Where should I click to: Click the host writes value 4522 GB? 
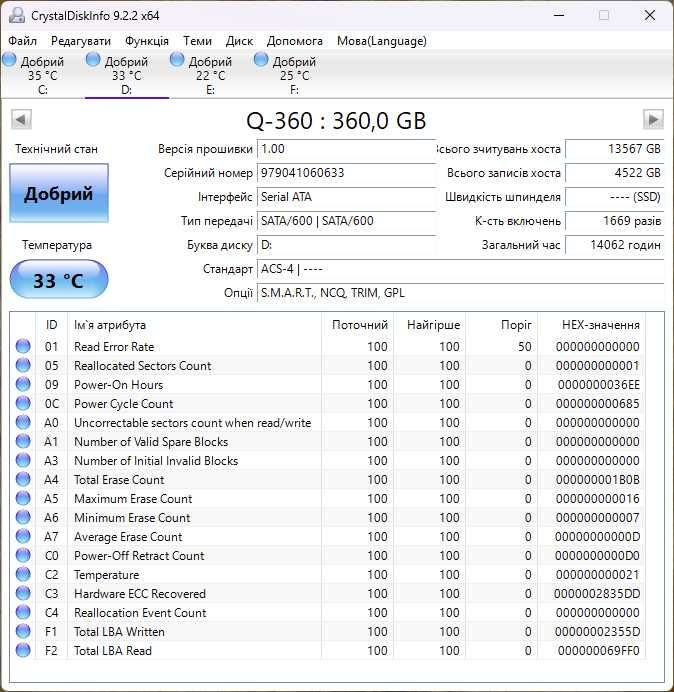pos(614,173)
